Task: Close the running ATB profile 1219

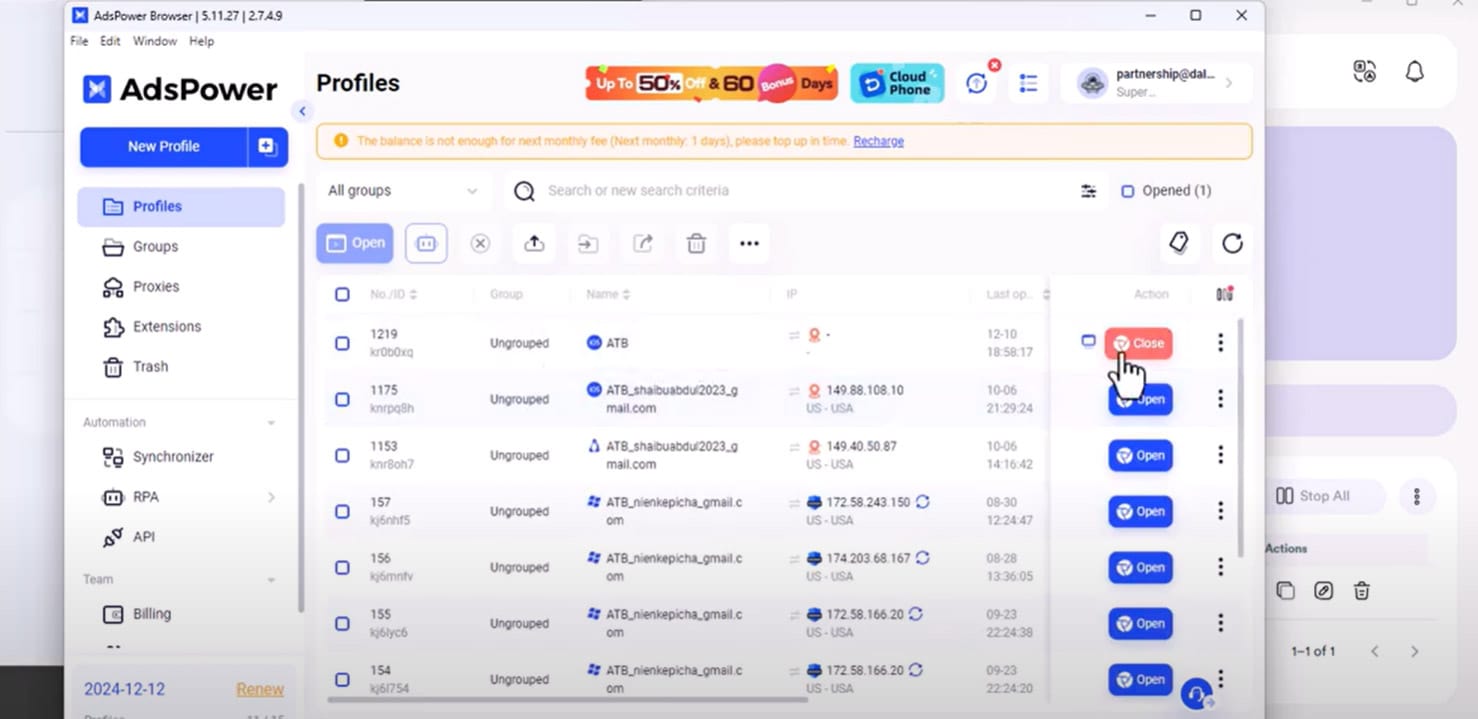Action: (1138, 343)
